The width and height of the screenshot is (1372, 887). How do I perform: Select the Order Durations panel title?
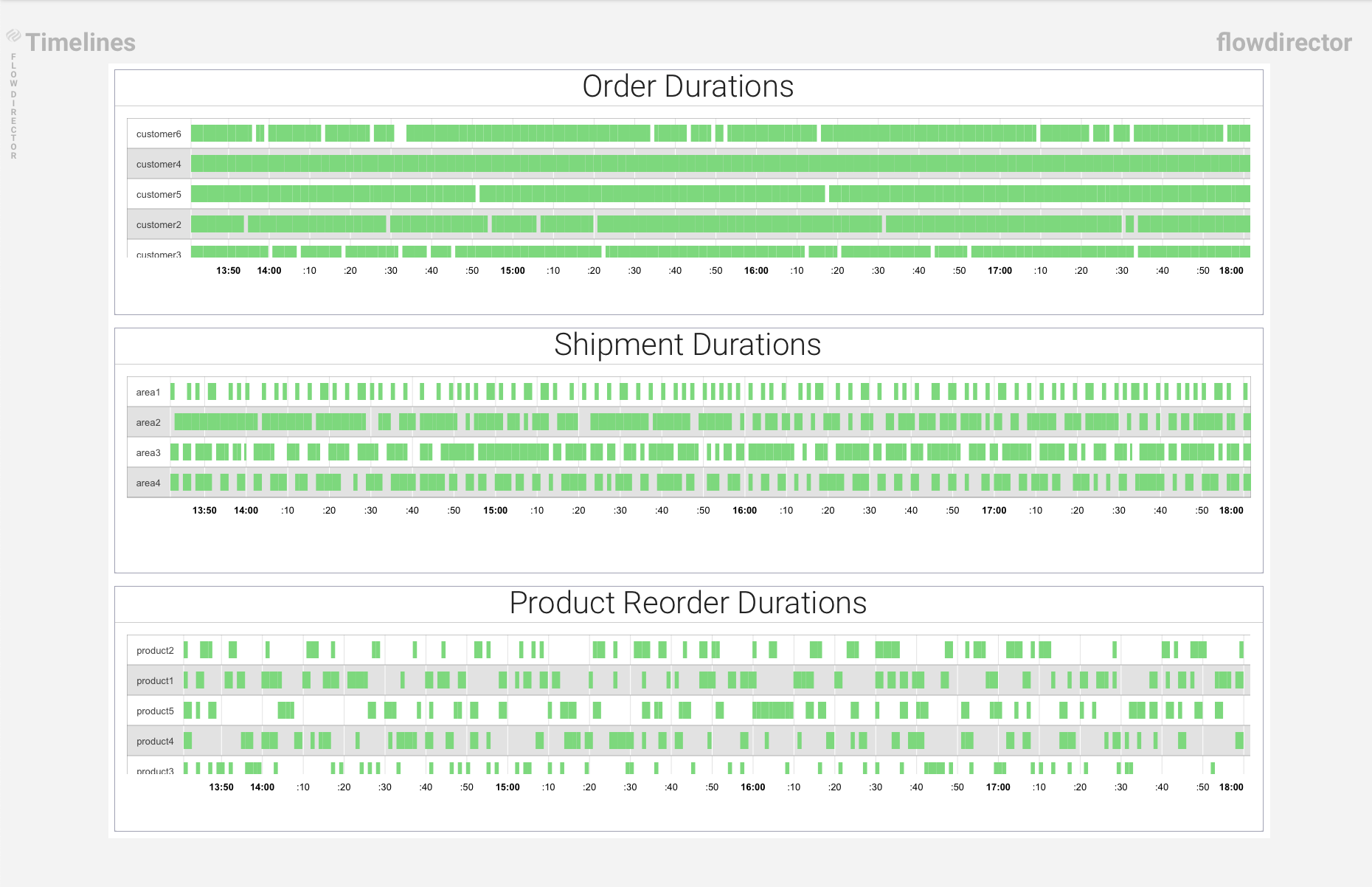point(687,86)
